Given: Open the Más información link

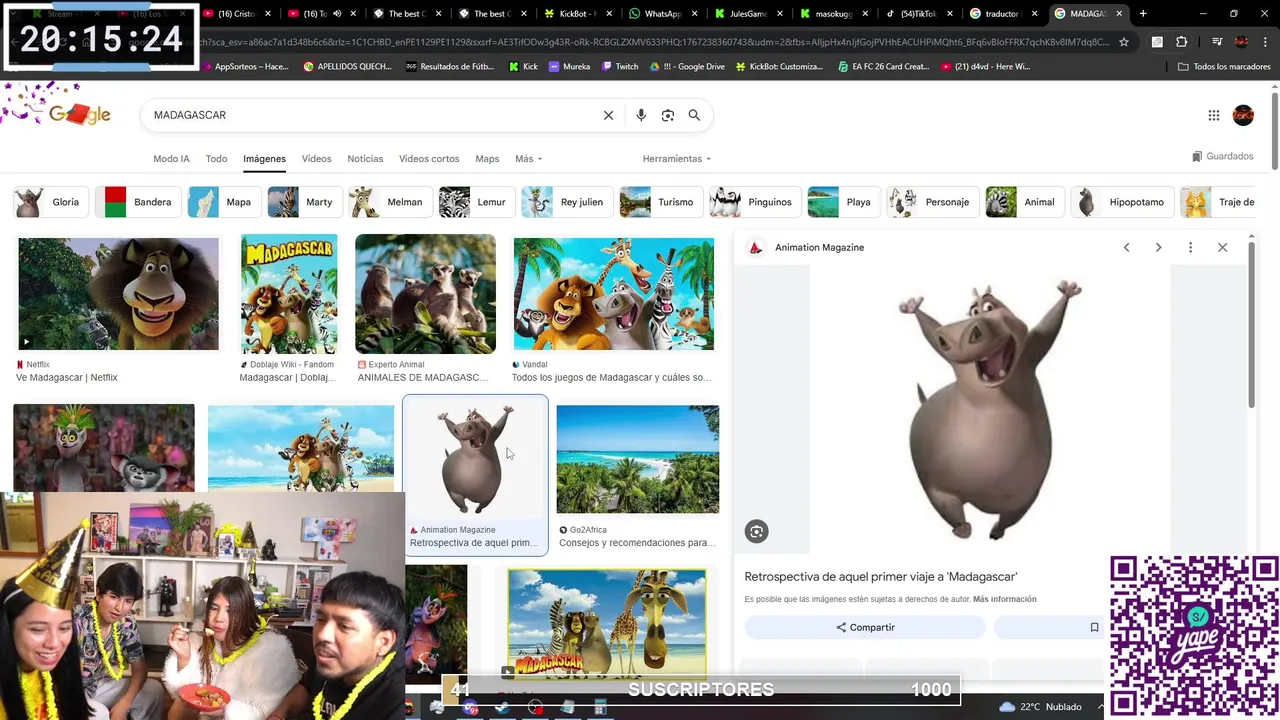Looking at the screenshot, I should 1004,599.
